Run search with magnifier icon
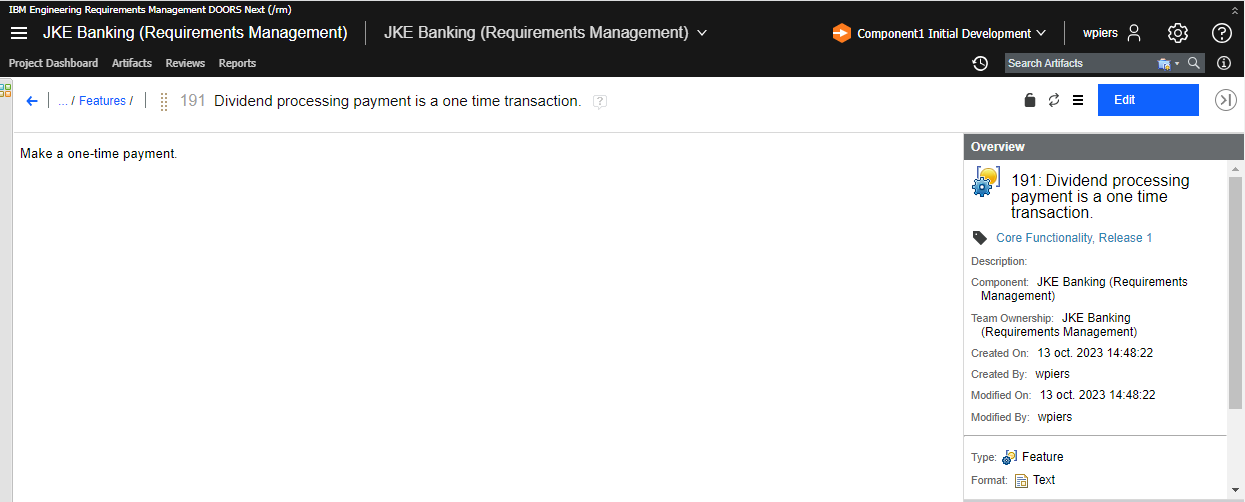 click(x=1193, y=63)
